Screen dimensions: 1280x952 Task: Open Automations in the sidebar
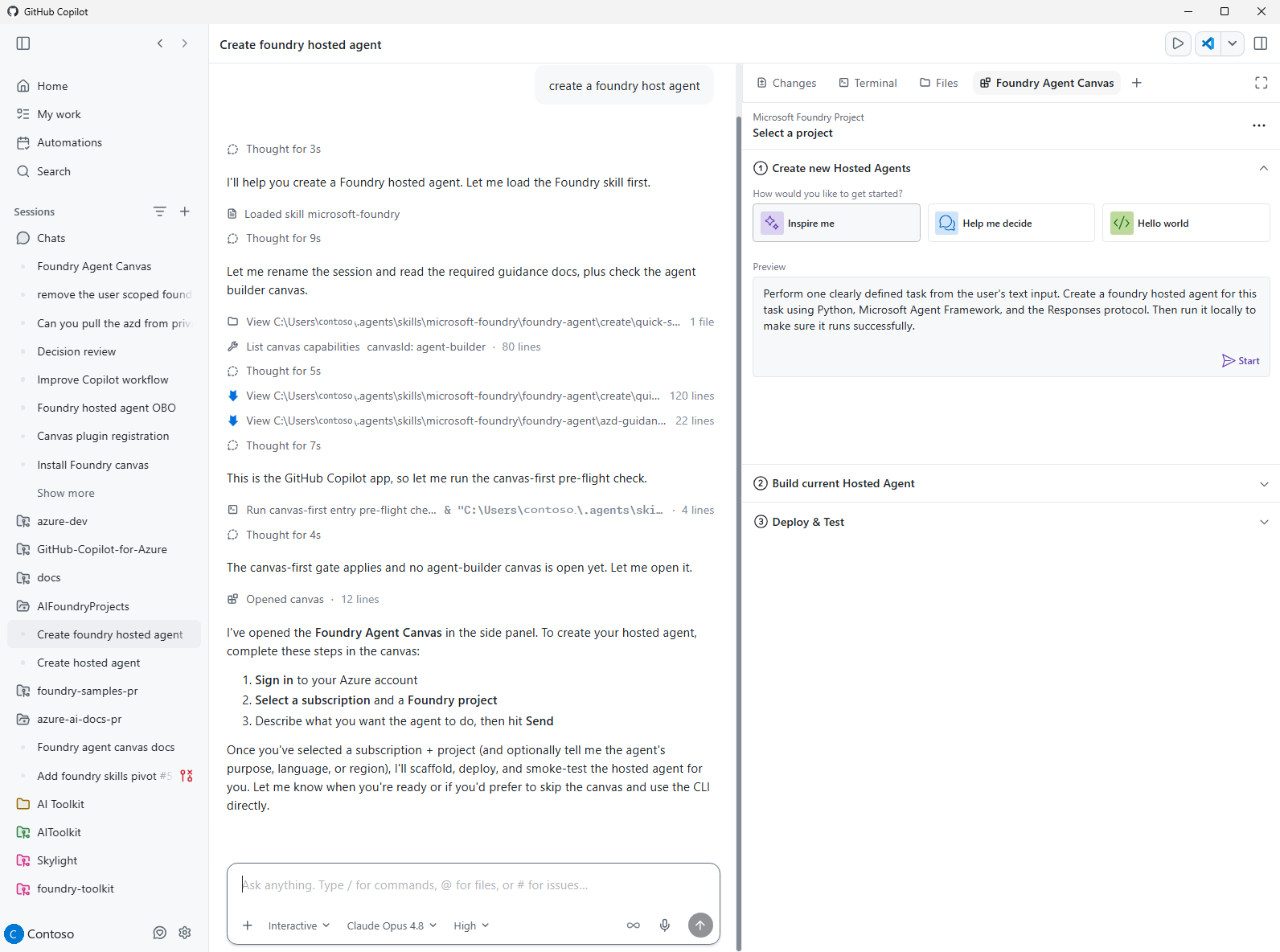(x=69, y=142)
